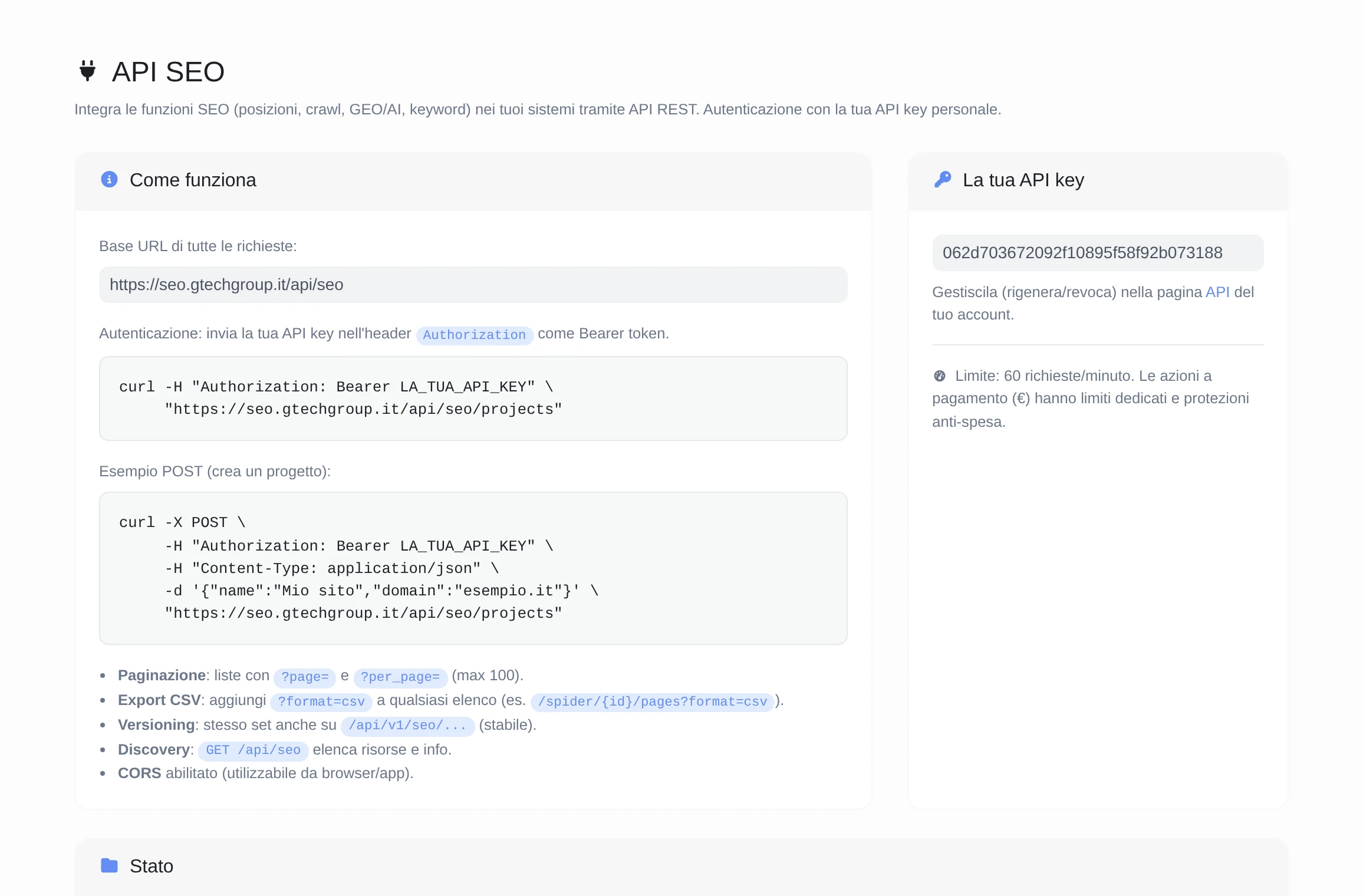Screen dimensions: 1363x896
Task: Click the key icon next to La tua API key
Action: pyautogui.click(x=943, y=179)
